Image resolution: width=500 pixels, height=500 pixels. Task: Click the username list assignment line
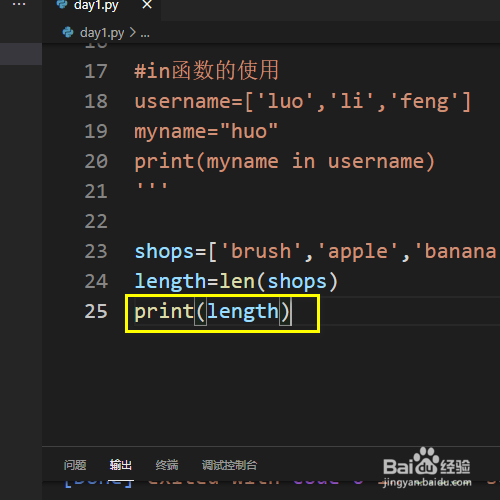pyautogui.click(x=303, y=101)
